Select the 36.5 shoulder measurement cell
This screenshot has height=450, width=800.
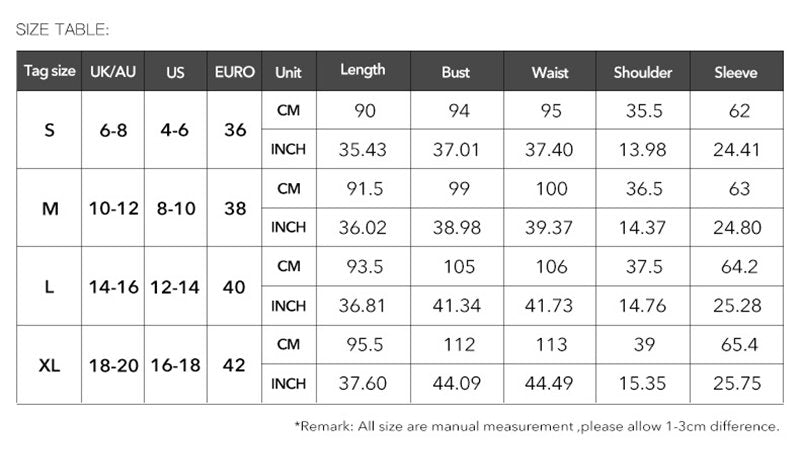(x=643, y=189)
